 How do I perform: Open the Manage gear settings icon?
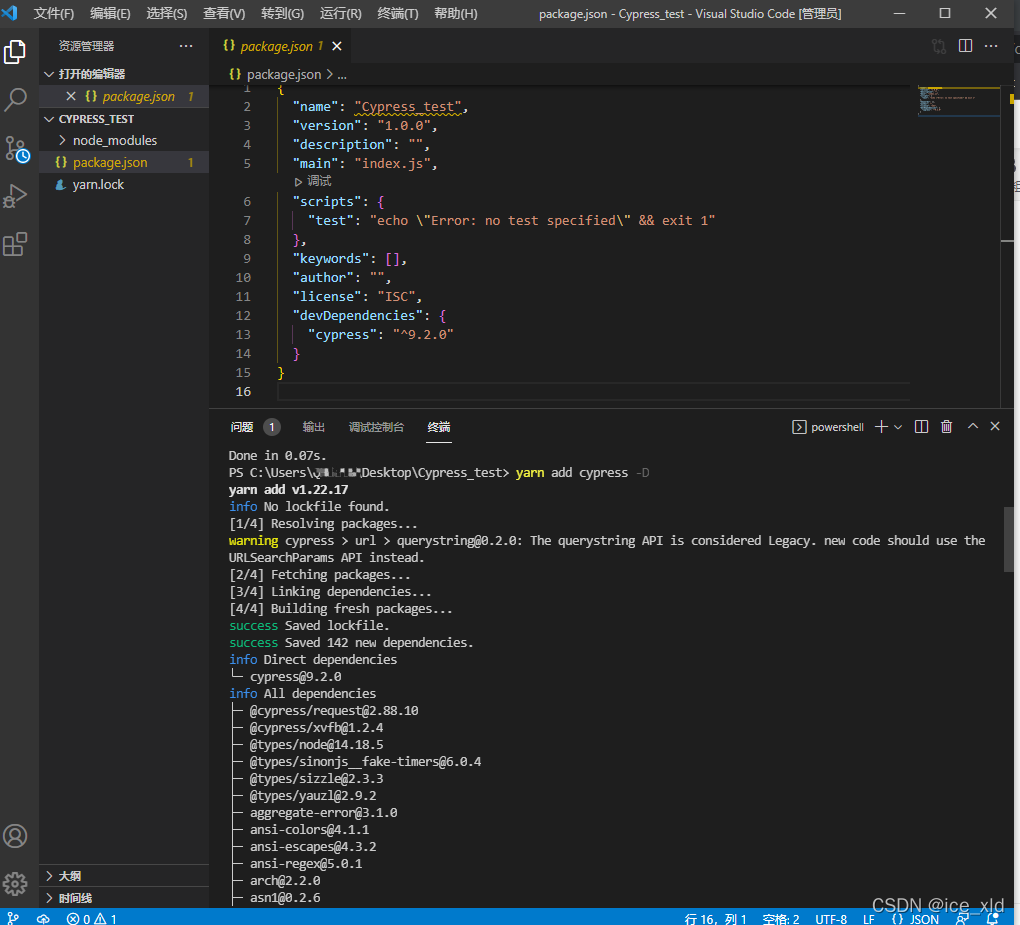point(16,883)
